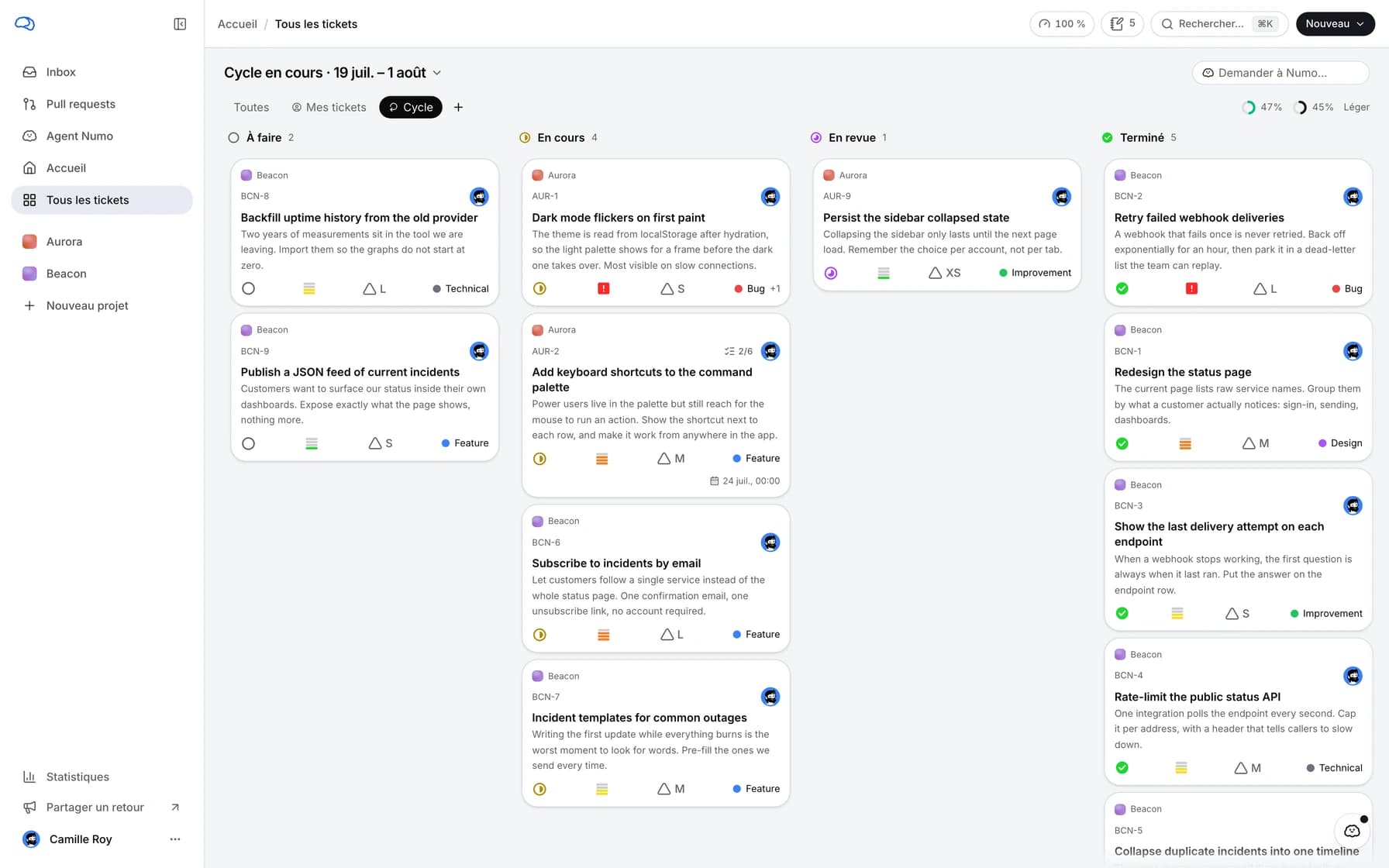
Task: Change the in-review status on AUR-9
Action: point(831,273)
